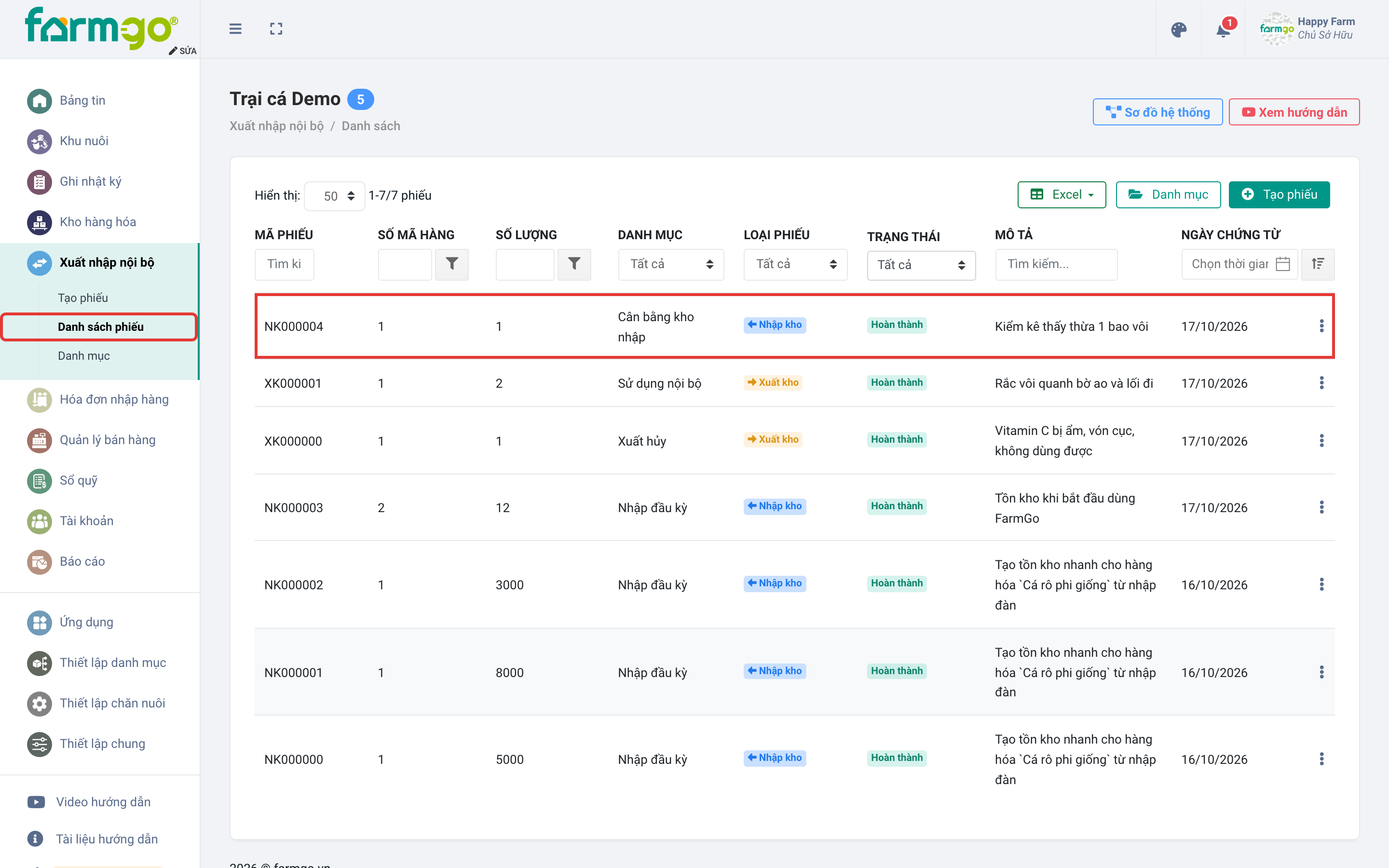Open Thiết lập chăn nuôi gear icon

coord(40,703)
